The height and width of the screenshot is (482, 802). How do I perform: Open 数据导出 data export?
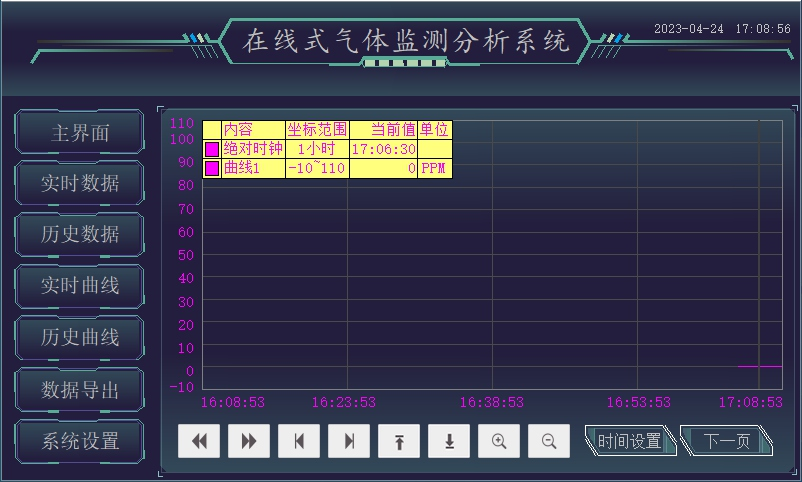80,389
